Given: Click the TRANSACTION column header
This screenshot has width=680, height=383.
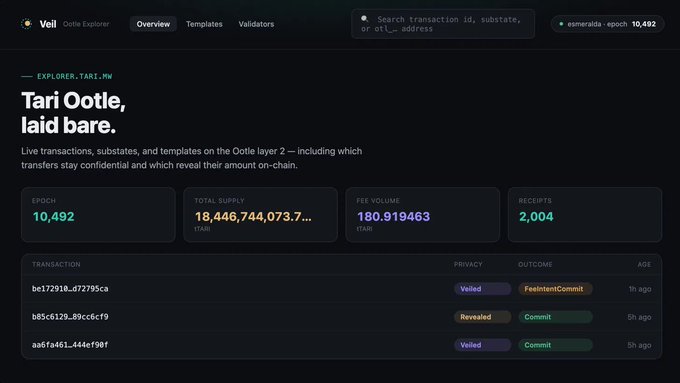Looking at the screenshot, I should point(56,264).
